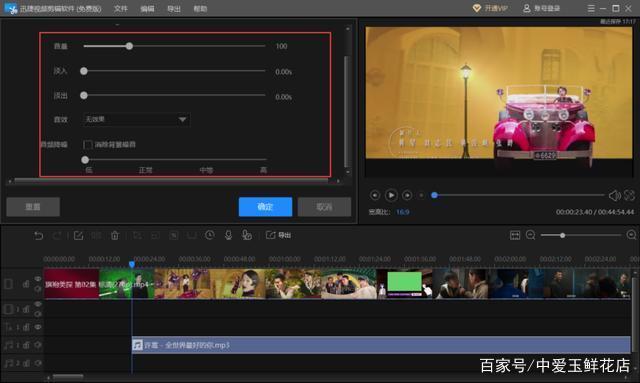The width and height of the screenshot is (640, 383).
Task: Open the edit clip pencil icon
Action: [x=78, y=235]
